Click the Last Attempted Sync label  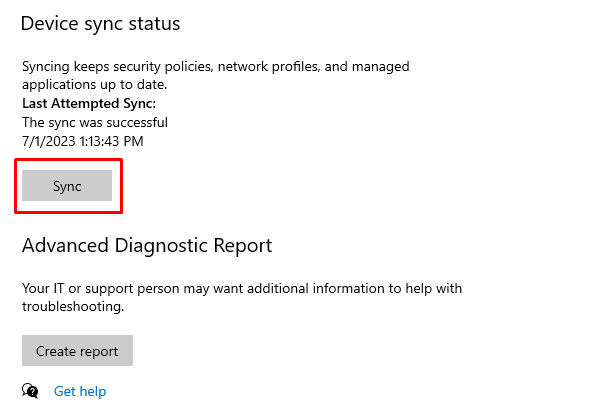click(89, 103)
